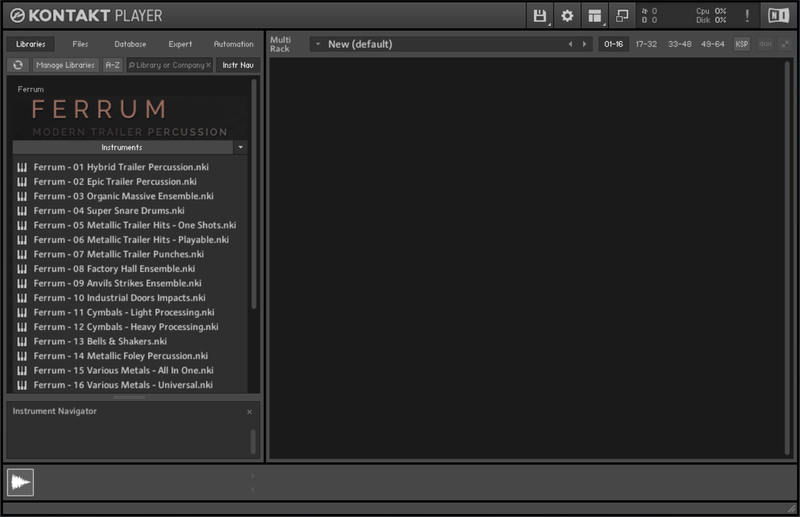This screenshot has height=517, width=800.
Task: Show rack page 17-32
Action: 646,44
